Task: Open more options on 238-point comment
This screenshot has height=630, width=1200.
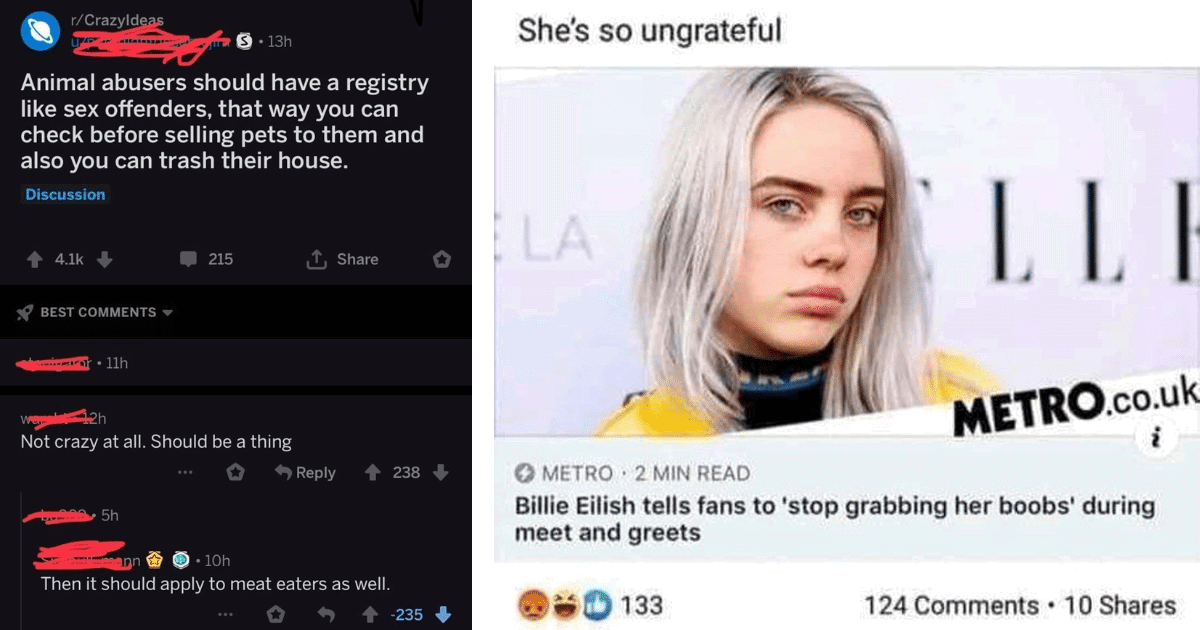Action: (185, 472)
